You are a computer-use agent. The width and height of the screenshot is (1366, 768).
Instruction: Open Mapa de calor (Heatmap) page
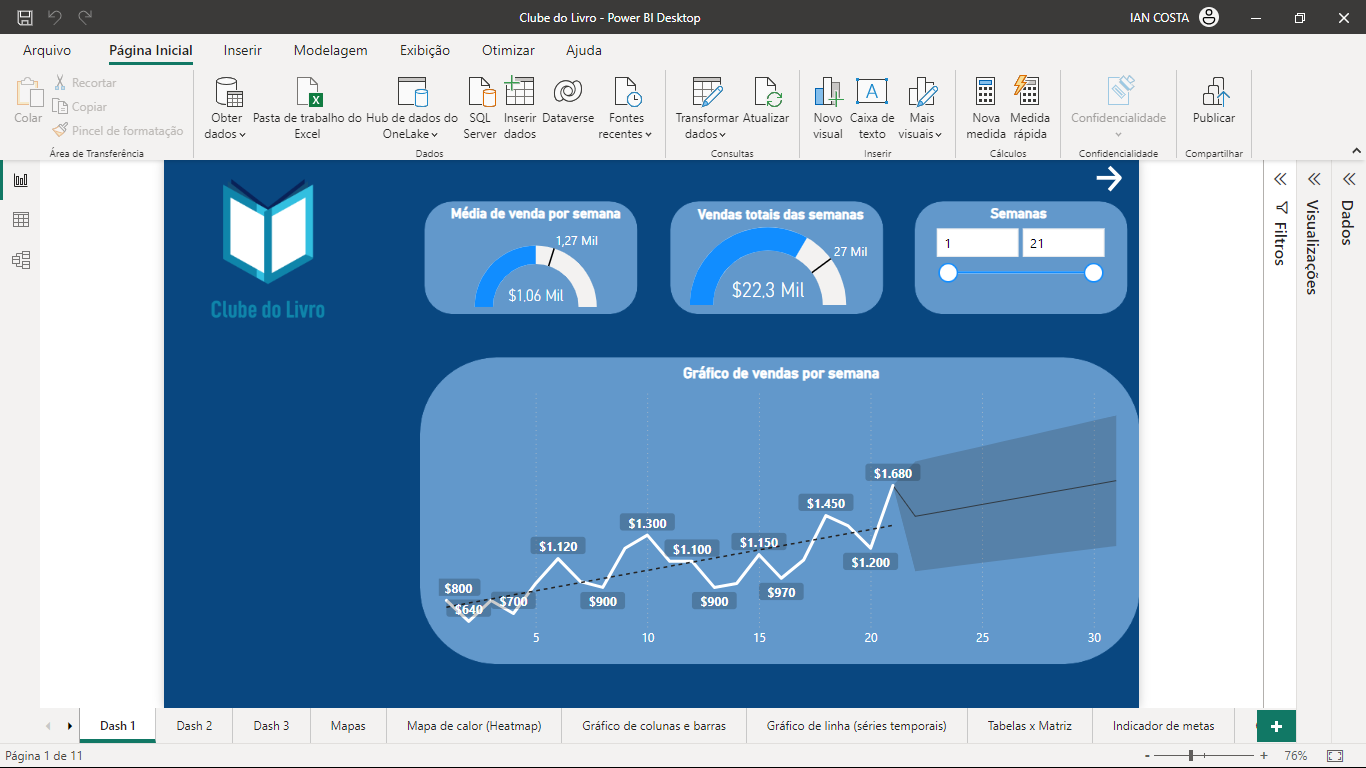[474, 726]
